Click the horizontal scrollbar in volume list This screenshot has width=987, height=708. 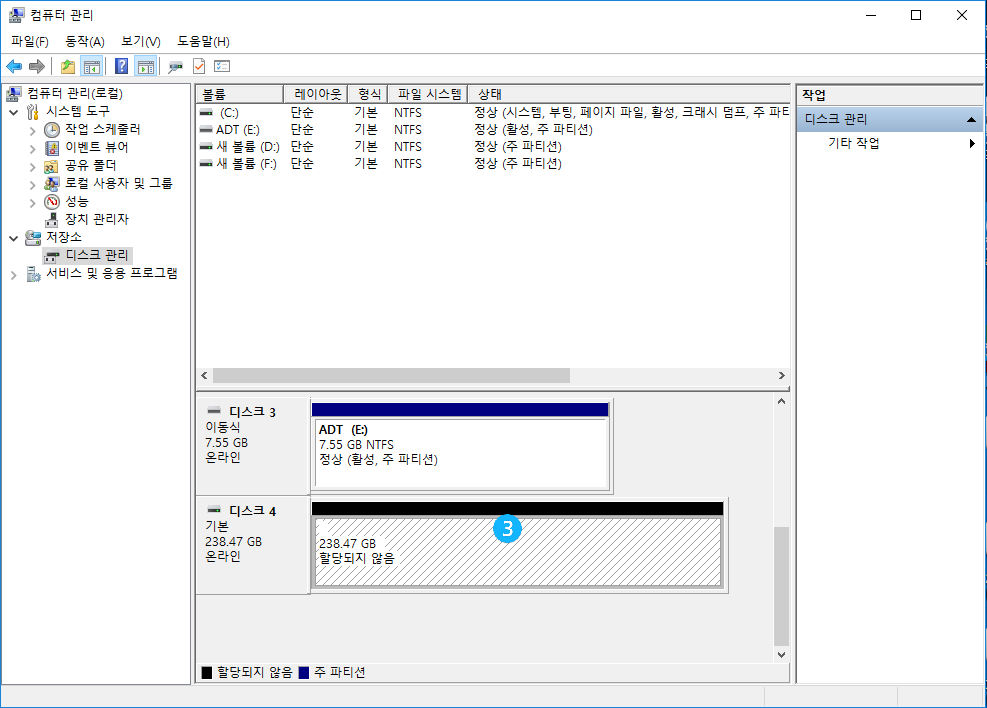click(390, 376)
